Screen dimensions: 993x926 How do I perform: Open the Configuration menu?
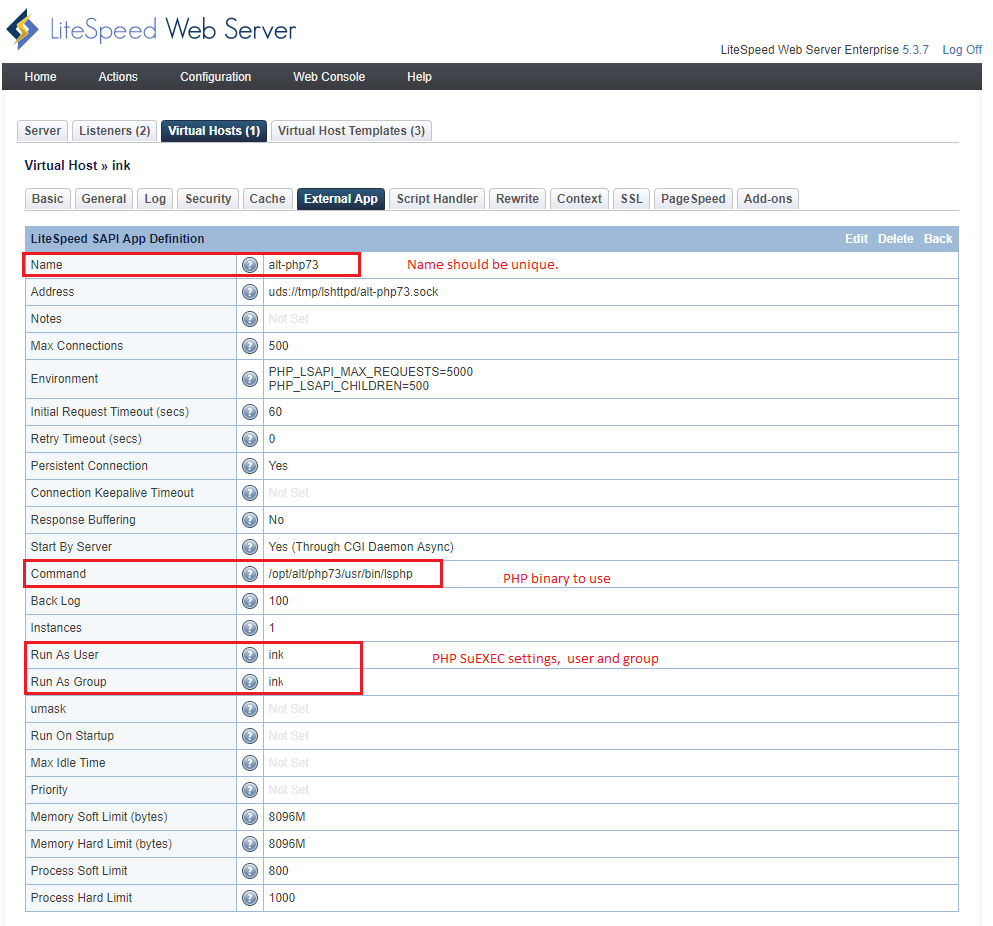pos(215,77)
